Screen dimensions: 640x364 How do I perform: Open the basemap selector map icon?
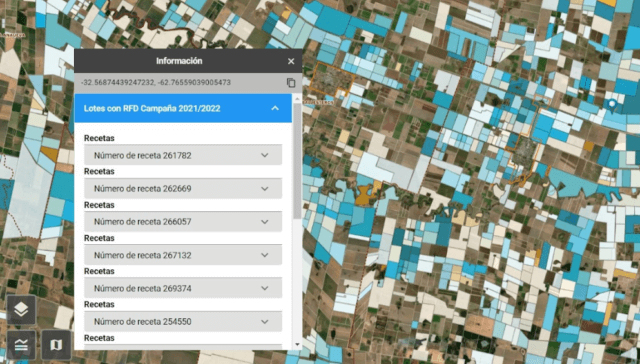pyautogui.click(x=56, y=345)
